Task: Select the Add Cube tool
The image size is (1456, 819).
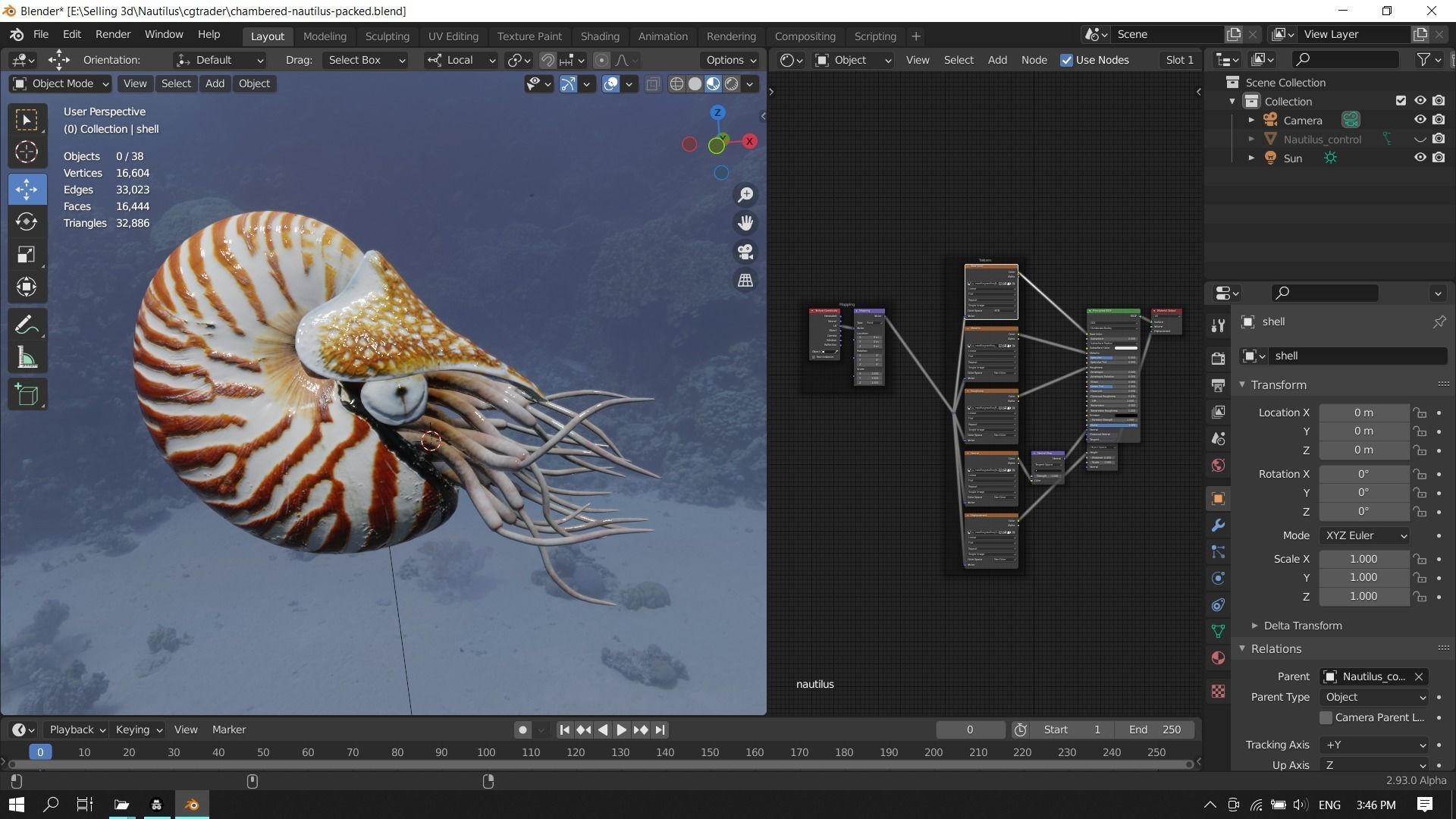Action: (x=27, y=395)
